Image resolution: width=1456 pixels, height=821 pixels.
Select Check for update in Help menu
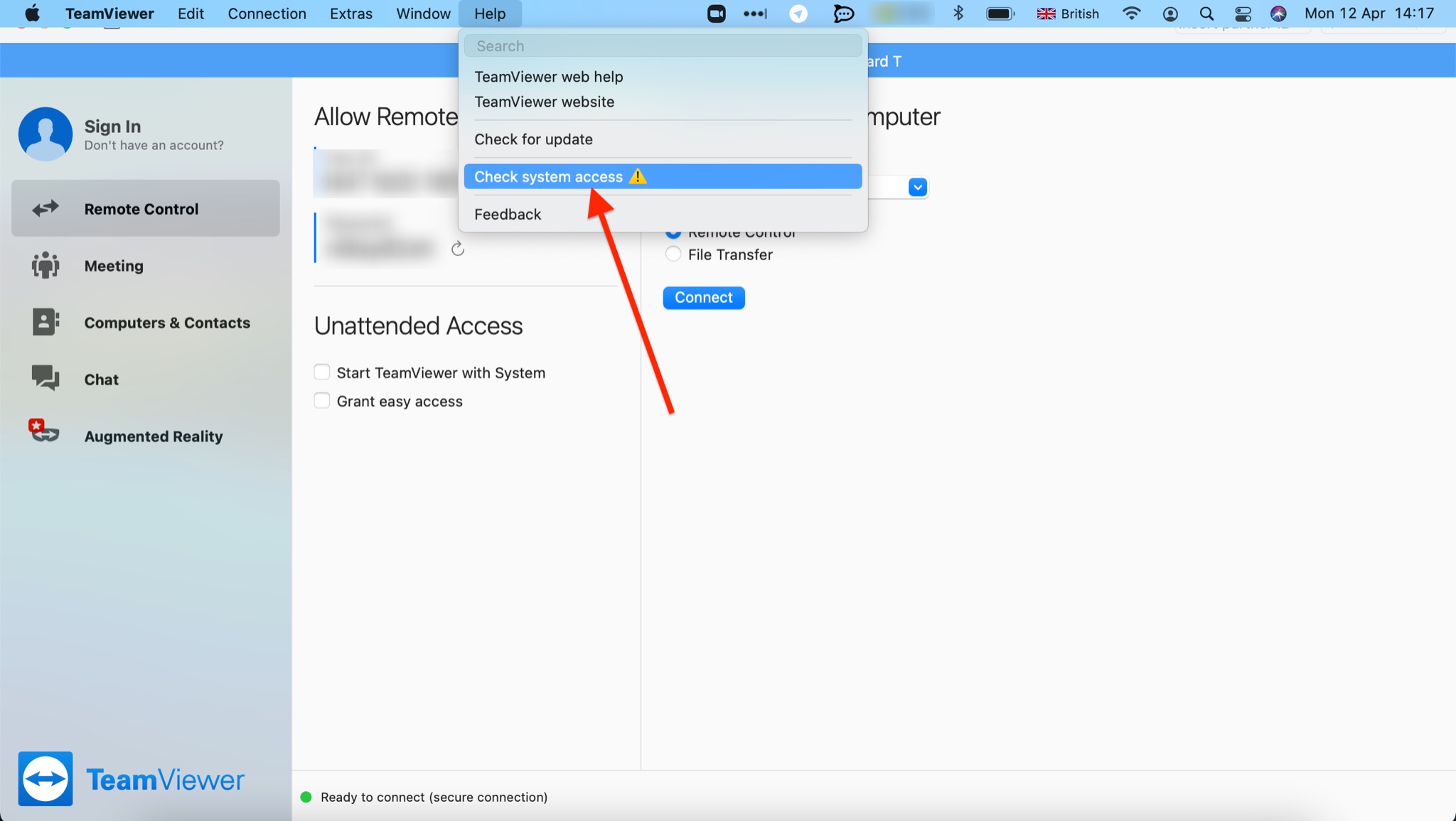click(533, 139)
